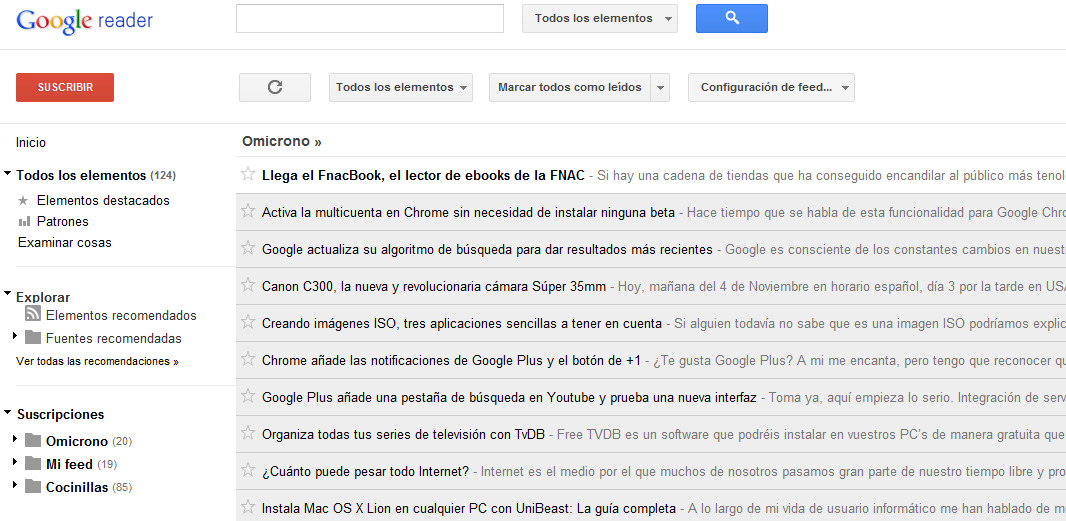Open Ver todas las recomendaciones link
Image resolution: width=1066 pixels, height=521 pixels.
pos(97,362)
